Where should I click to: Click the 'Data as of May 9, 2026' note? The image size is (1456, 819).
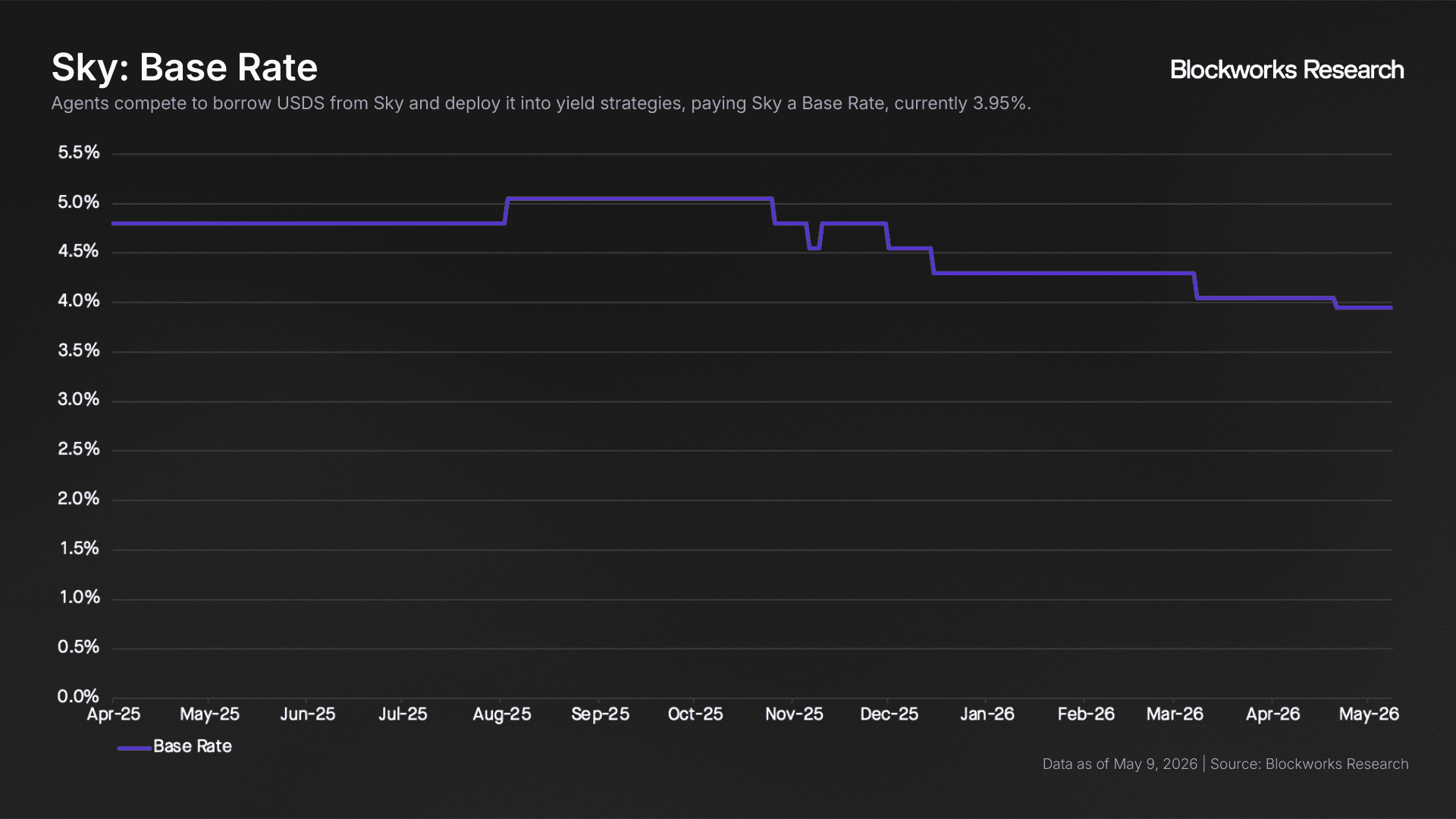coord(1120,764)
